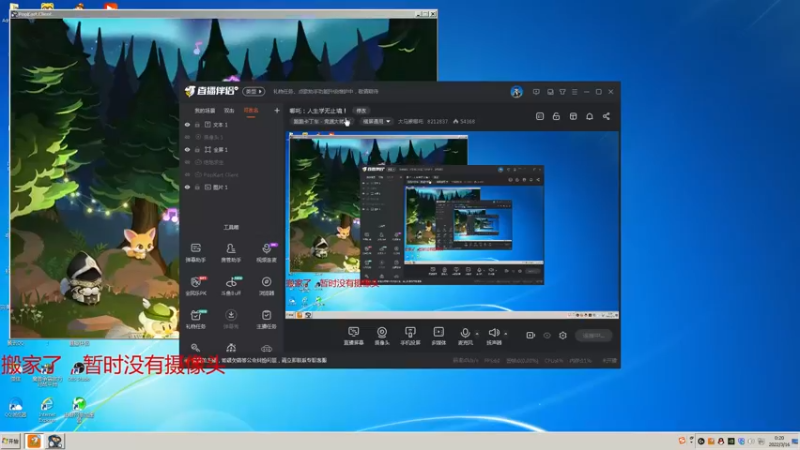The width and height of the screenshot is (800, 450).
Task: Click the shirt skin icon in title bar
Action: pyautogui.click(x=562, y=92)
